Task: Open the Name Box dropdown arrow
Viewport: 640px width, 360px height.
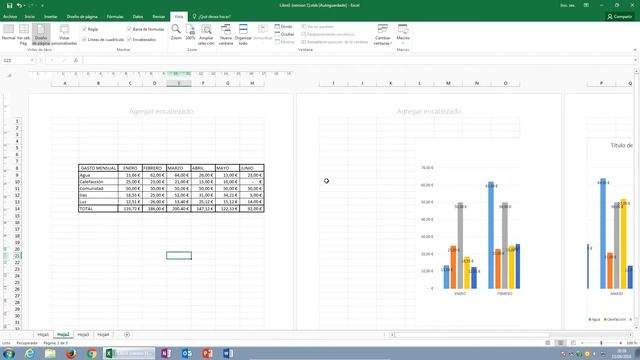Action: (x=32, y=60)
